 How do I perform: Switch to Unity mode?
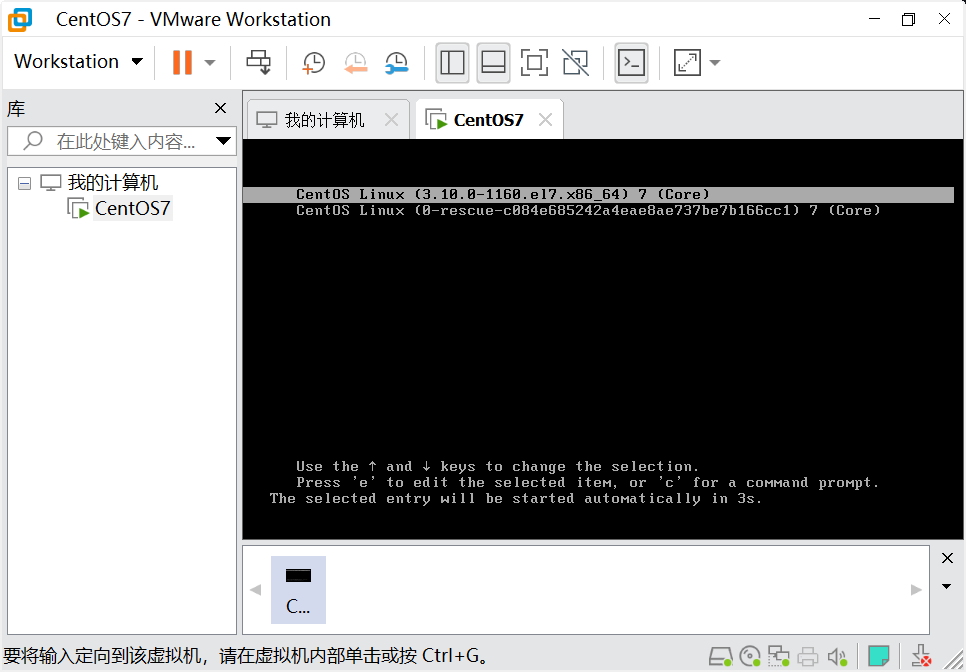coord(575,63)
